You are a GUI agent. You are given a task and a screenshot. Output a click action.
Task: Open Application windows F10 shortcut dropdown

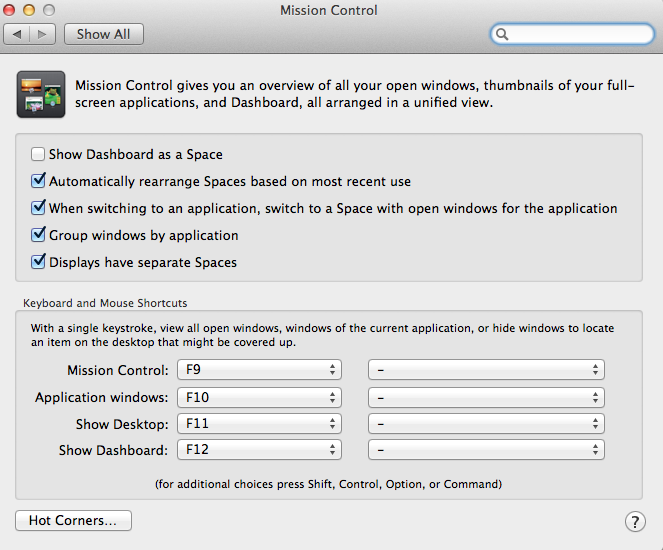259,397
